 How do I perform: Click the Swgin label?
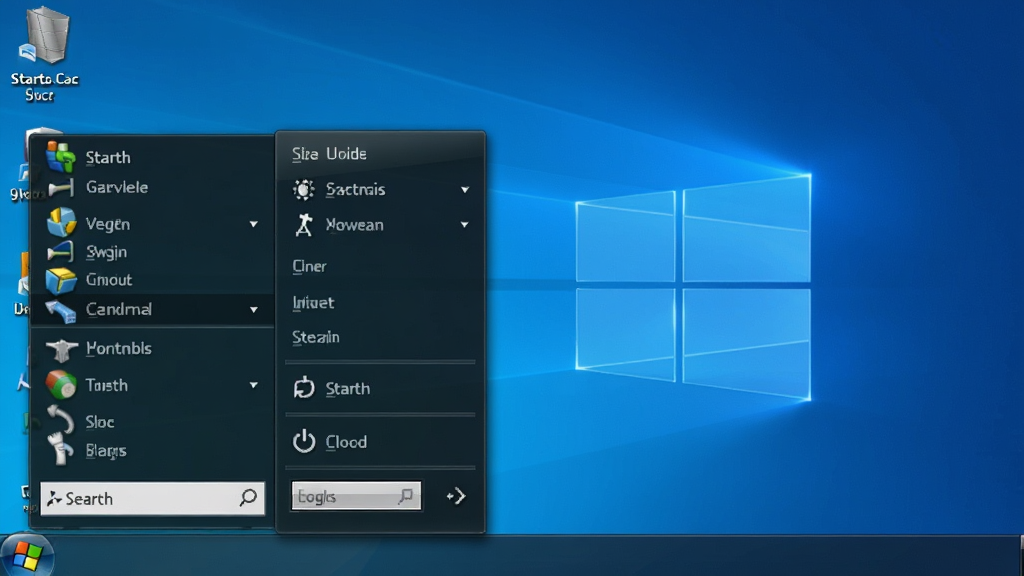(x=106, y=252)
